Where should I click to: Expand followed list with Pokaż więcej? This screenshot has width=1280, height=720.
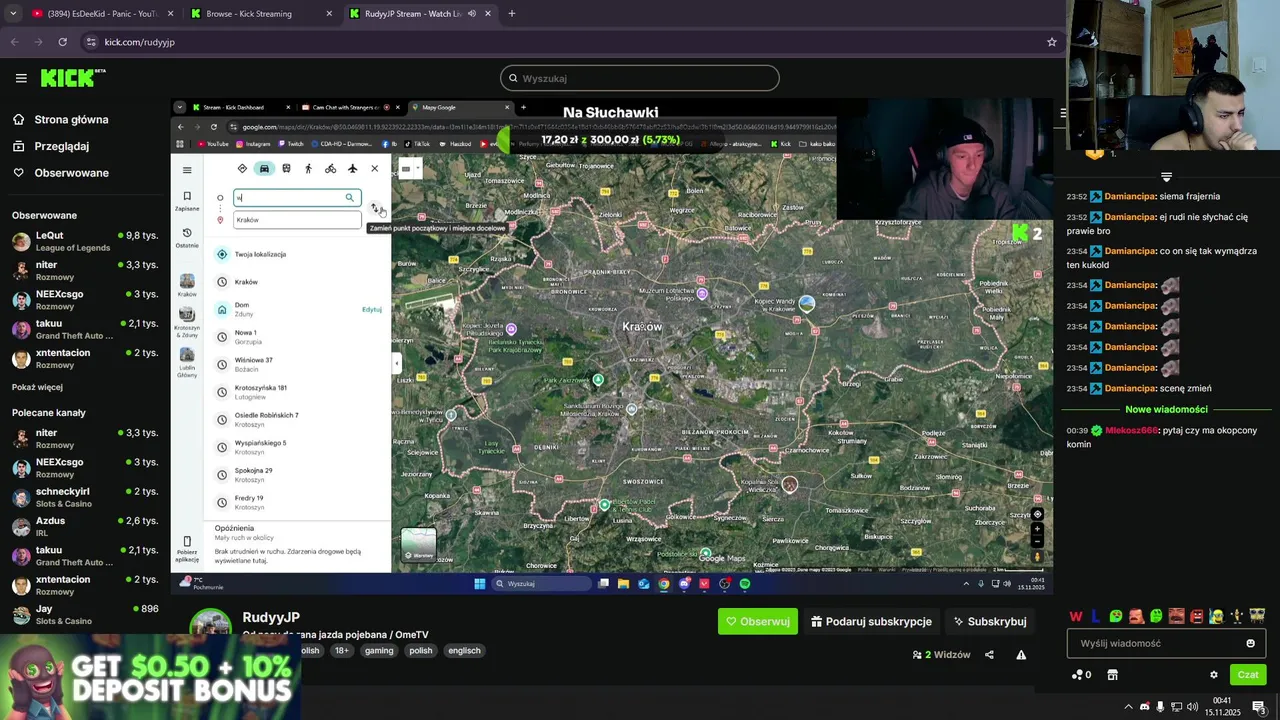click(37, 387)
